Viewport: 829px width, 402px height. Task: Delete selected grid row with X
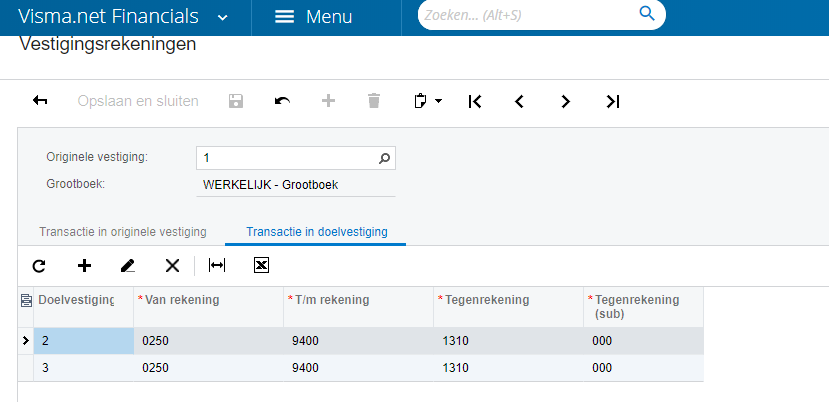coord(172,265)
